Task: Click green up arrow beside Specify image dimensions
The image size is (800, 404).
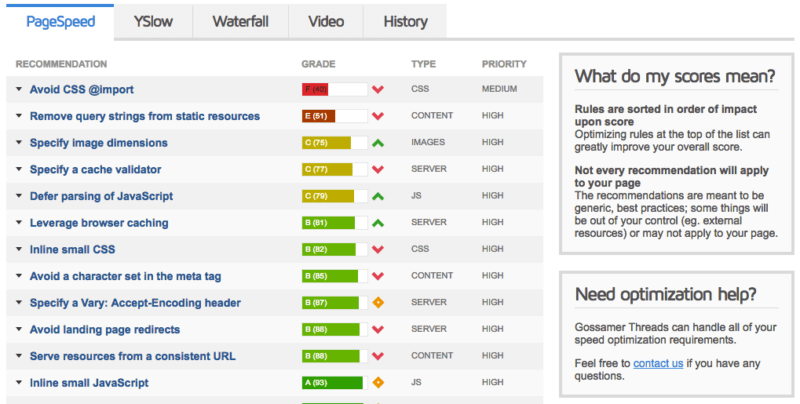Action: click(378, 143)
